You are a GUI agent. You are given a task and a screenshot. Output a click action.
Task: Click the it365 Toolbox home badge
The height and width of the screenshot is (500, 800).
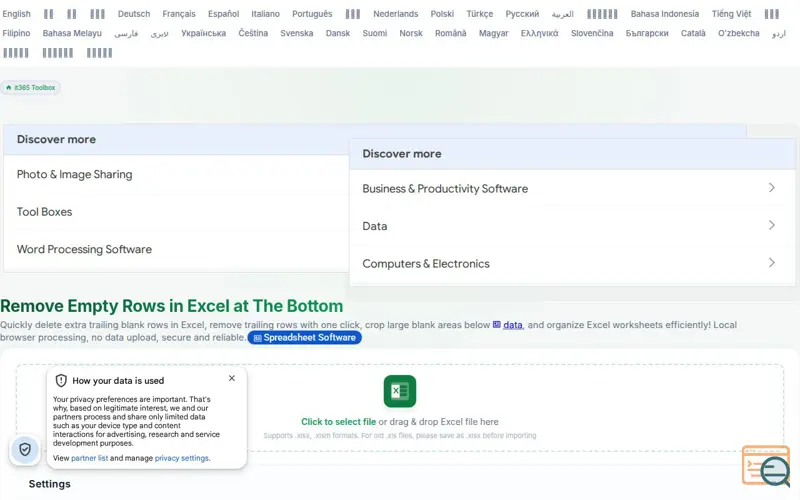pos(31,88)
